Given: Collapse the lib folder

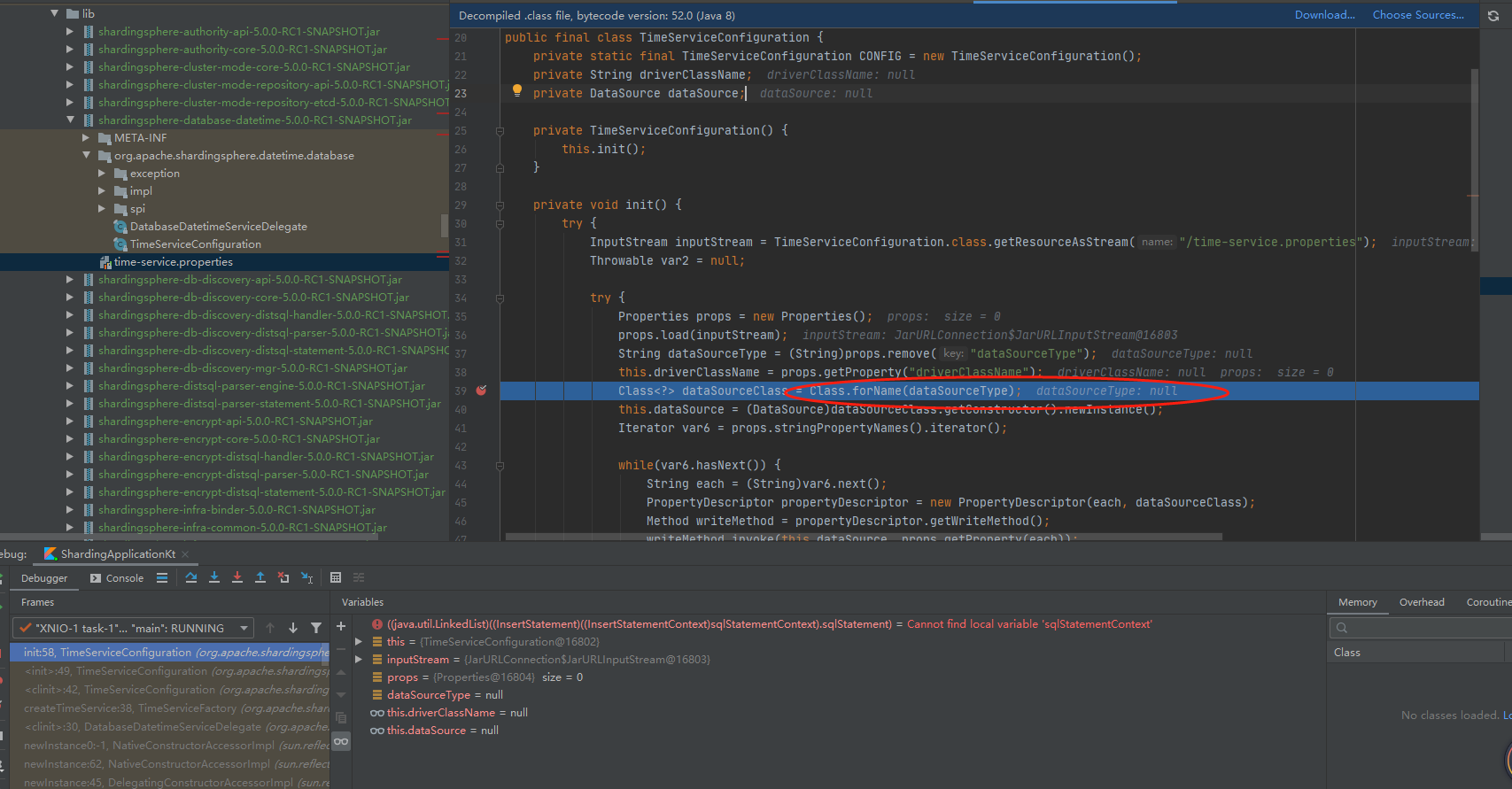Looking at the screenshot, I should coord(55,13).
